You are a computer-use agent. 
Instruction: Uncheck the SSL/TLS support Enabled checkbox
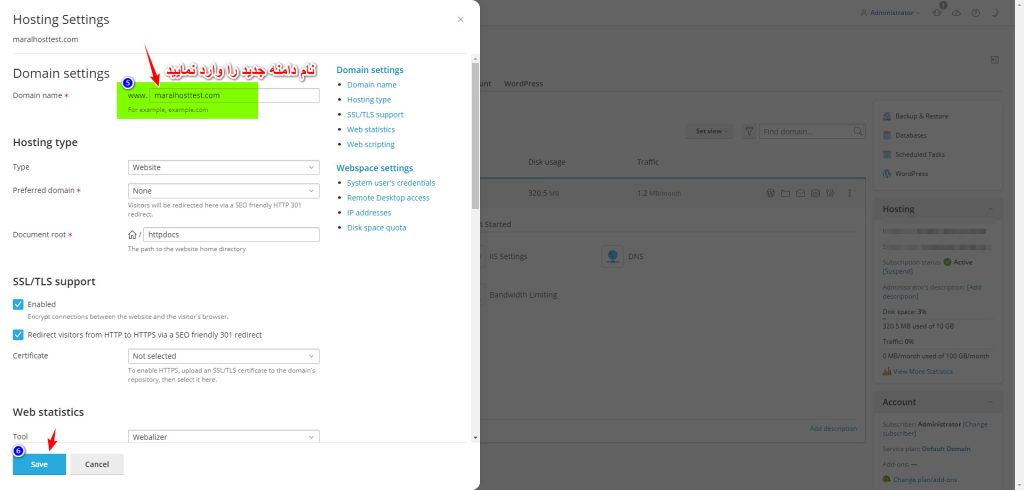(x=18, y=304)
